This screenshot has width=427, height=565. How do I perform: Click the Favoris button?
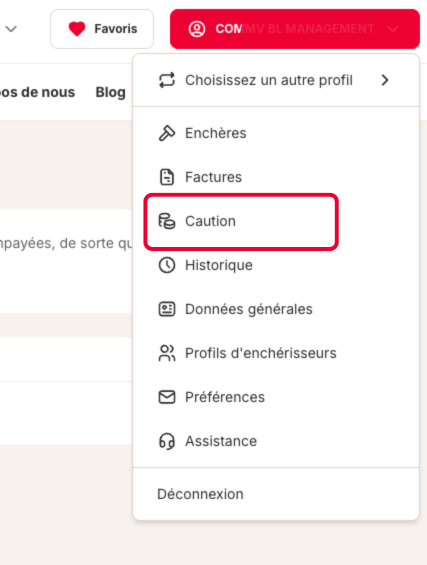point(102,29)
